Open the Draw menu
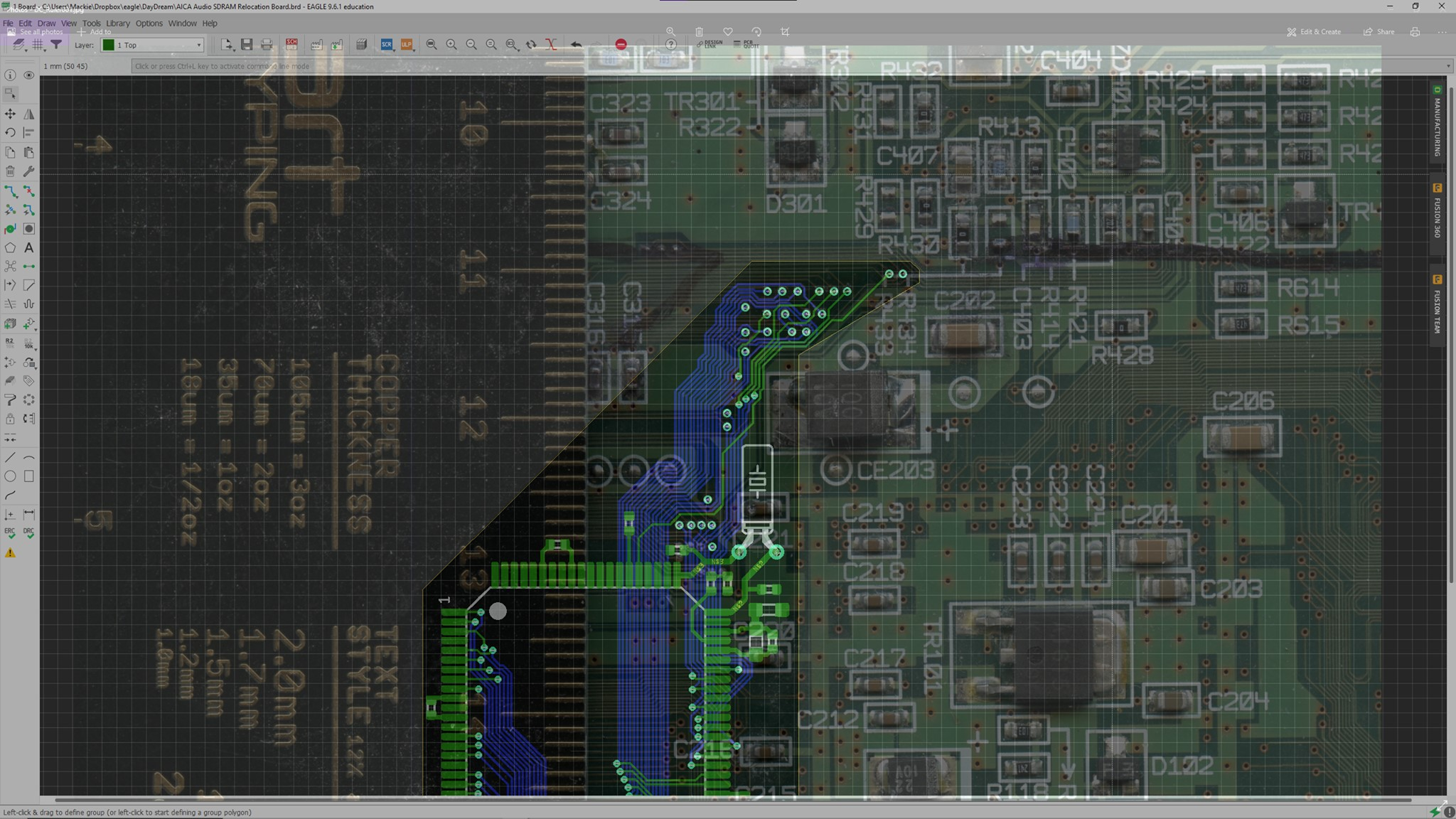The height and width of the screenshot is (819, 1456). pos(46,23)
